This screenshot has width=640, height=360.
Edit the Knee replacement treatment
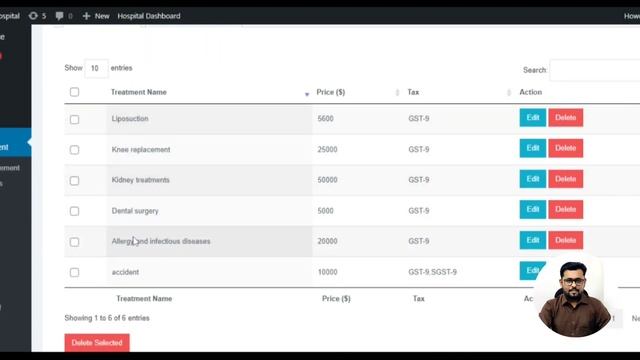[x=533, y=148]
